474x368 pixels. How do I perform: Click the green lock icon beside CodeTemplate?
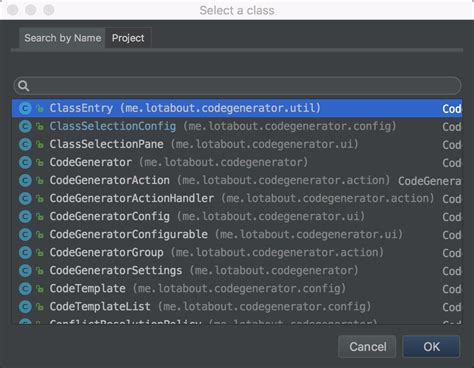(x=40, y=289)
